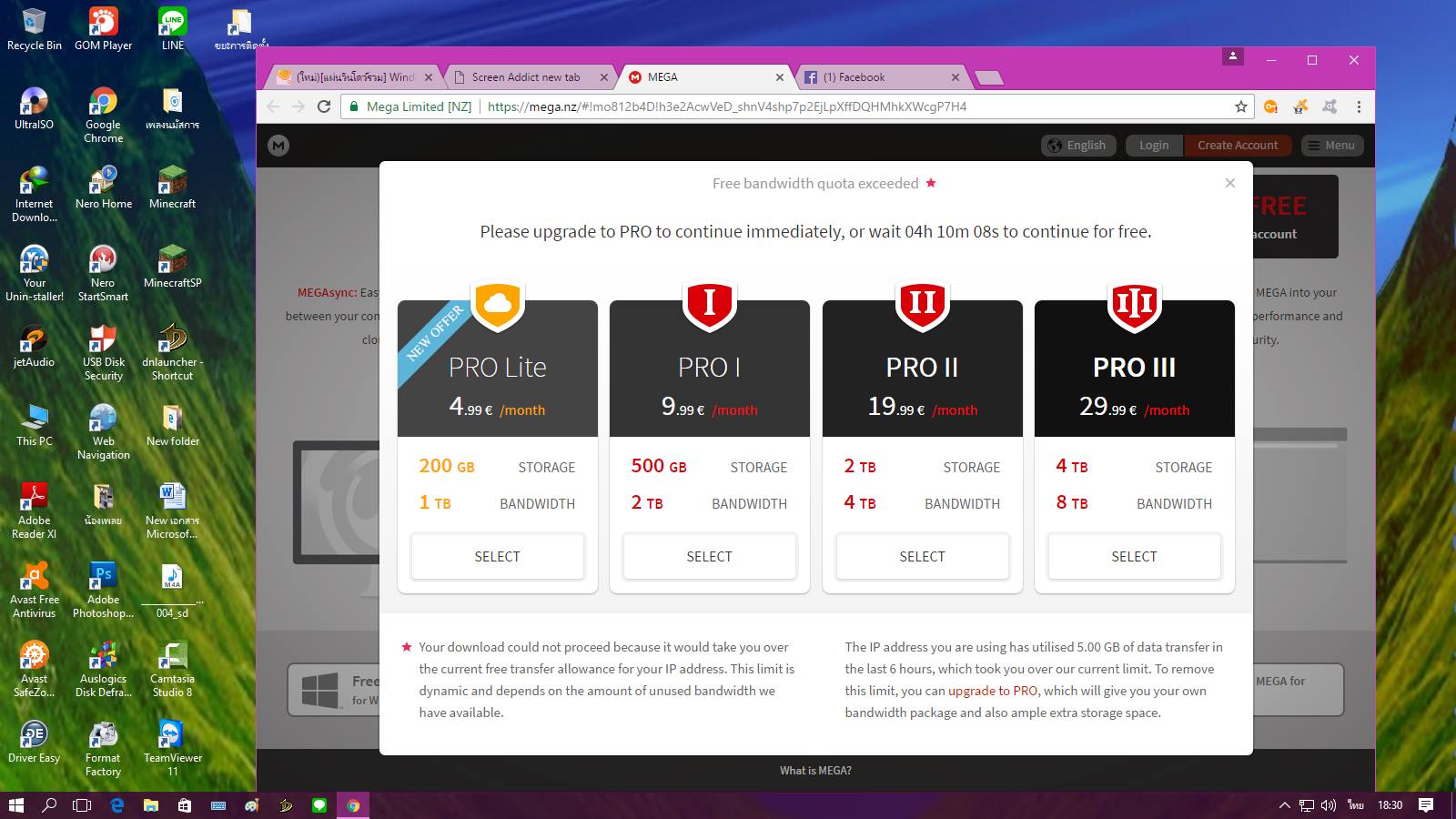Click the 'What is MEGA?' footer text
The image size is (1456, 819).
coord(815,771)
